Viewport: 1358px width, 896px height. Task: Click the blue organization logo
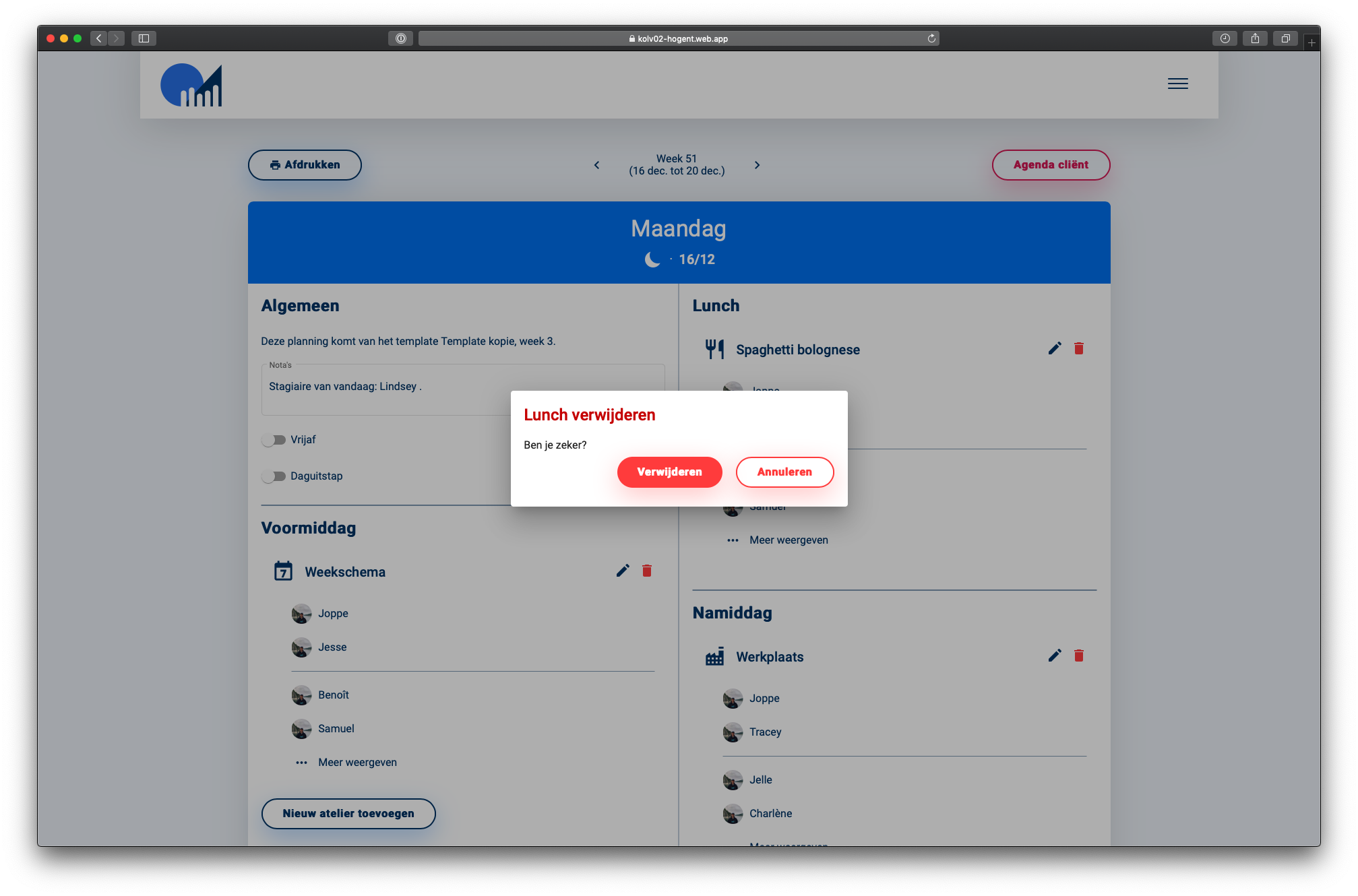pyautogui.click(x=191, y=86)
